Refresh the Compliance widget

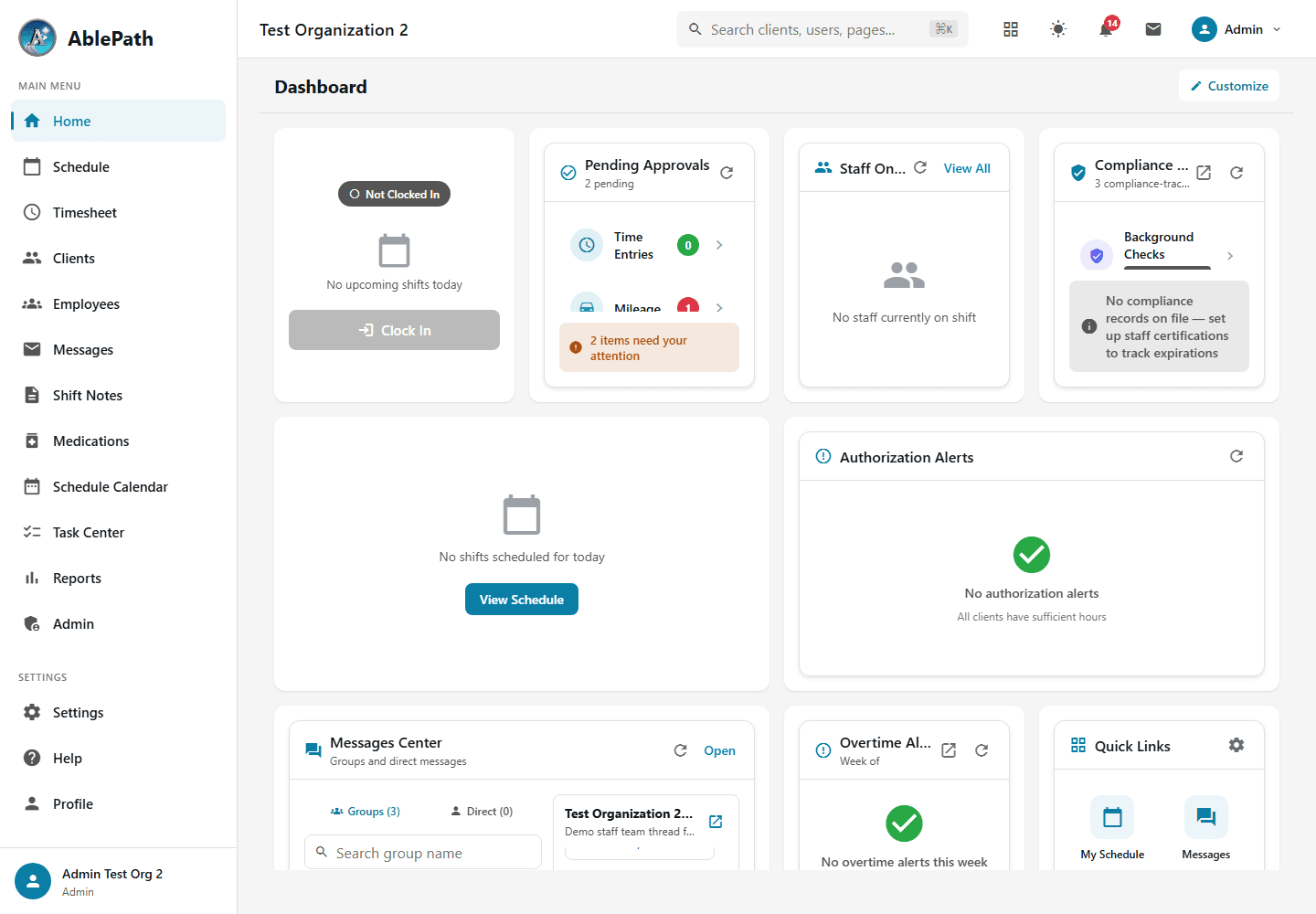click(1236, 173)
